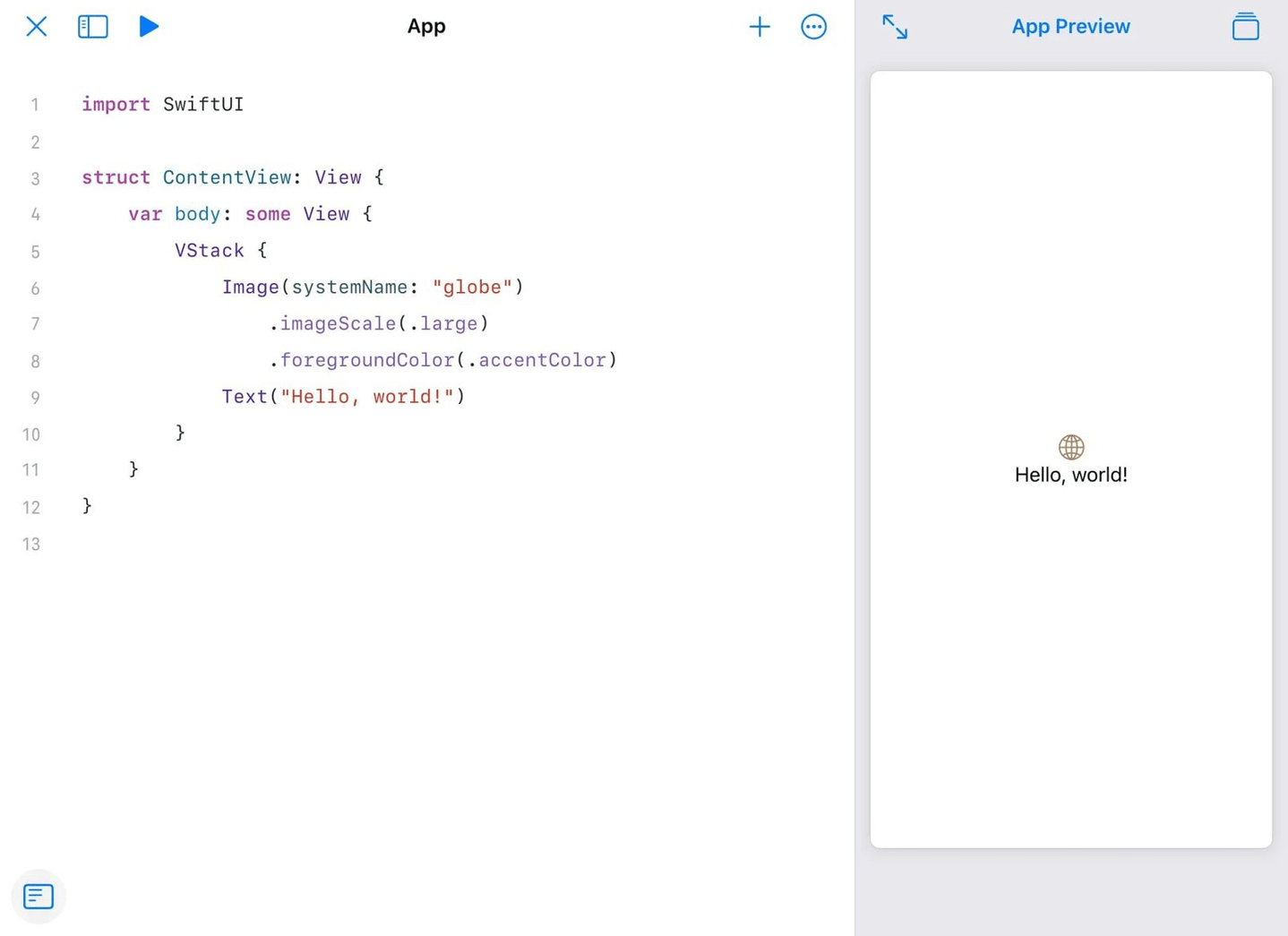Tap line number 5 in the gutter
Image resolution: width=1288 pixels, height=936 pixels.
(35, 252)
